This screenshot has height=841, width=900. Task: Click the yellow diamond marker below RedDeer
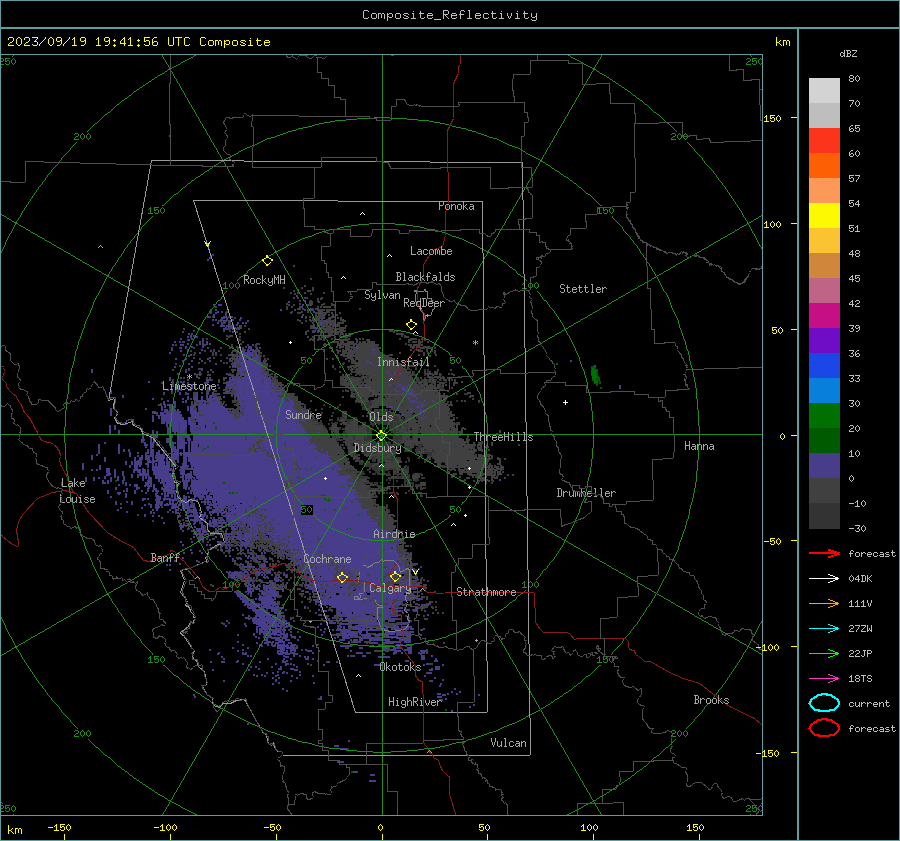(412, 325)
